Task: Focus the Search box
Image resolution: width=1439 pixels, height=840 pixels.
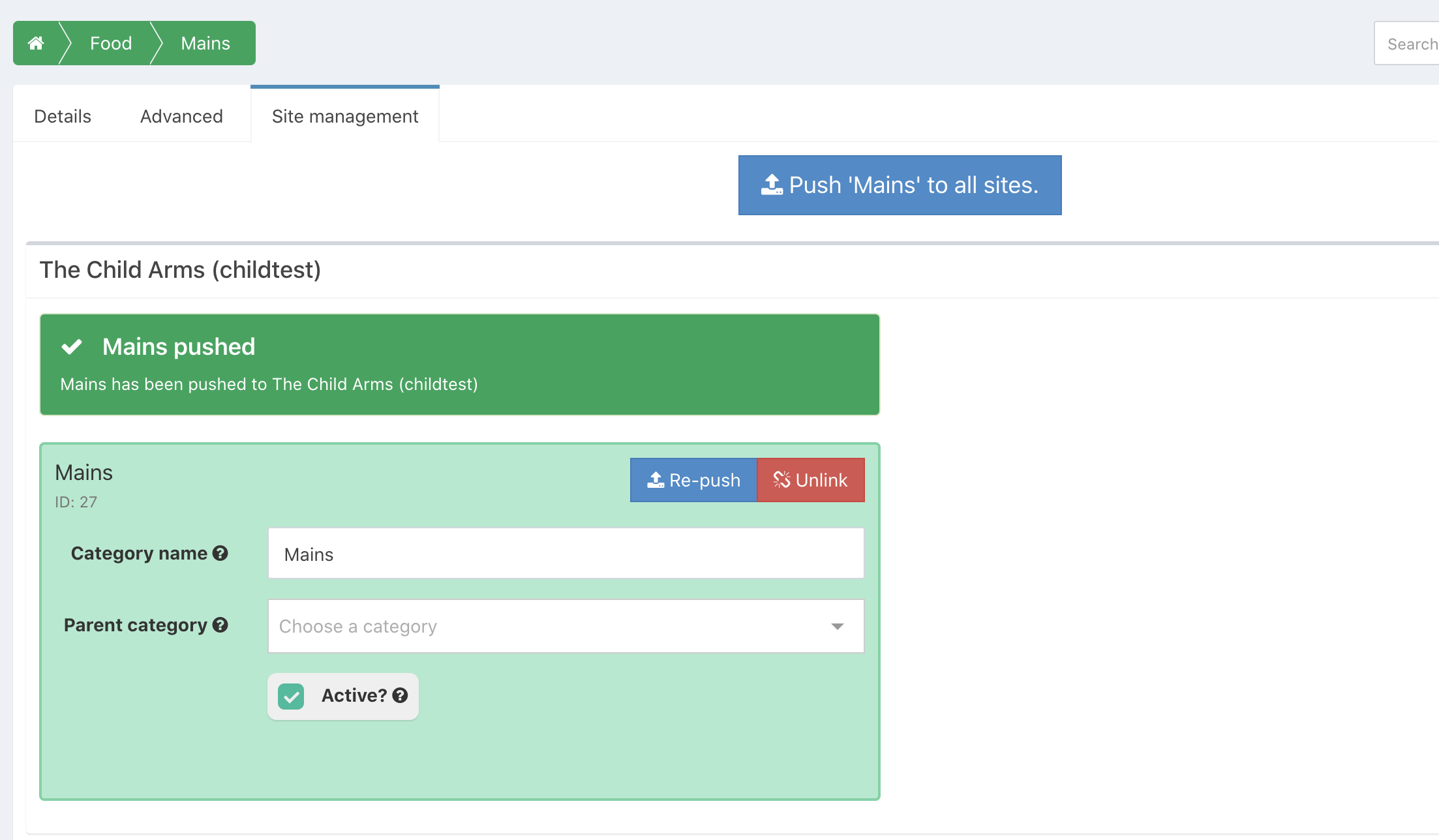Action: tap(1409, 44)
